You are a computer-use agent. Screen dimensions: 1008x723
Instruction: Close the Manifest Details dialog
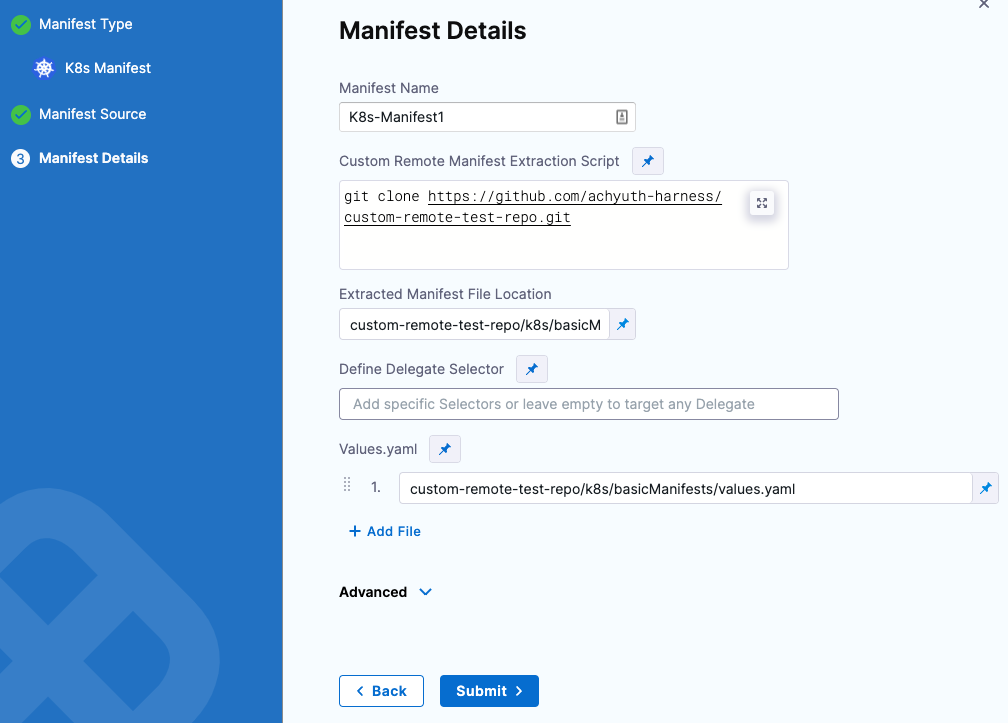point(982,4)
